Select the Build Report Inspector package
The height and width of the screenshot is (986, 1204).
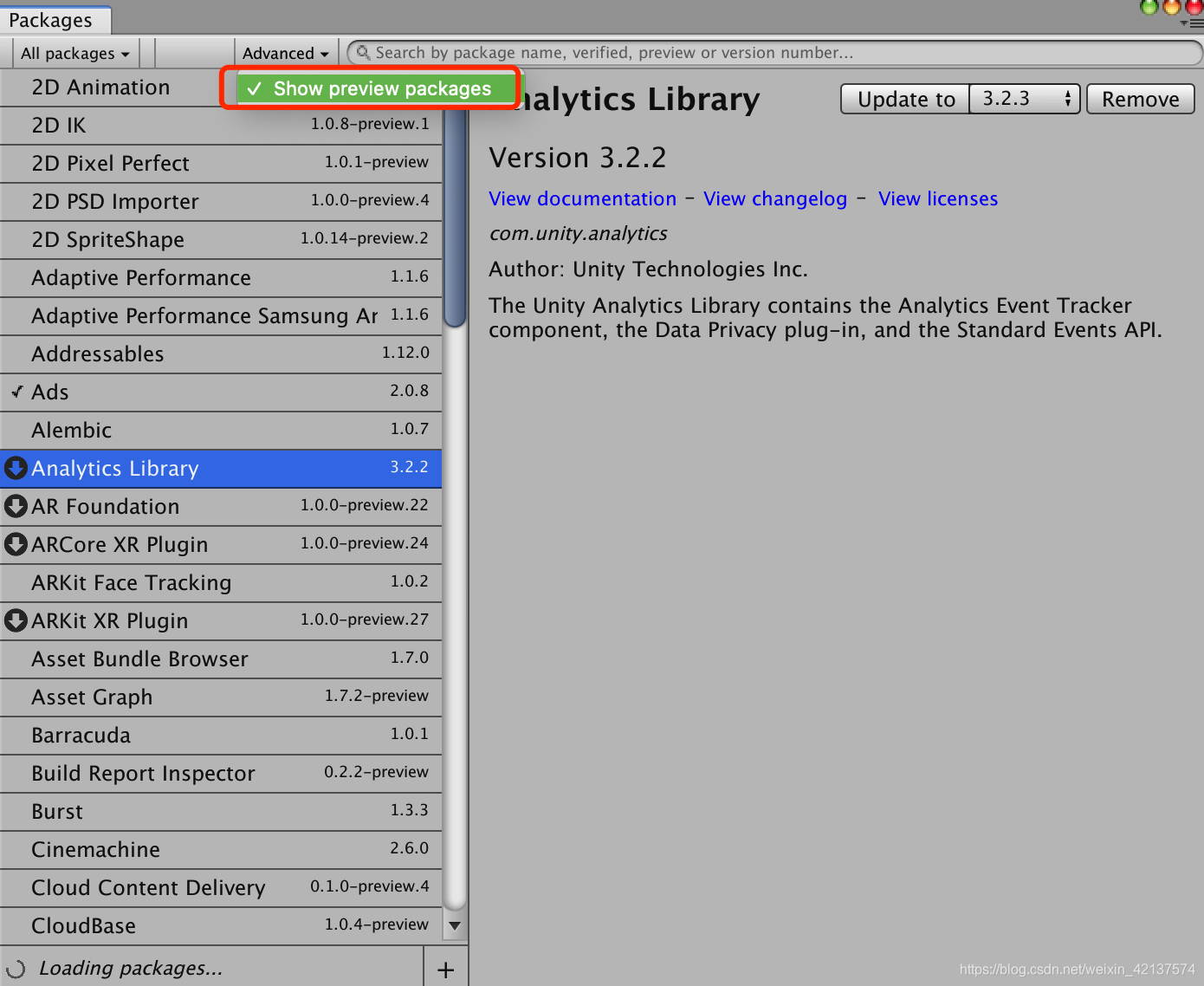pos(221,774)
